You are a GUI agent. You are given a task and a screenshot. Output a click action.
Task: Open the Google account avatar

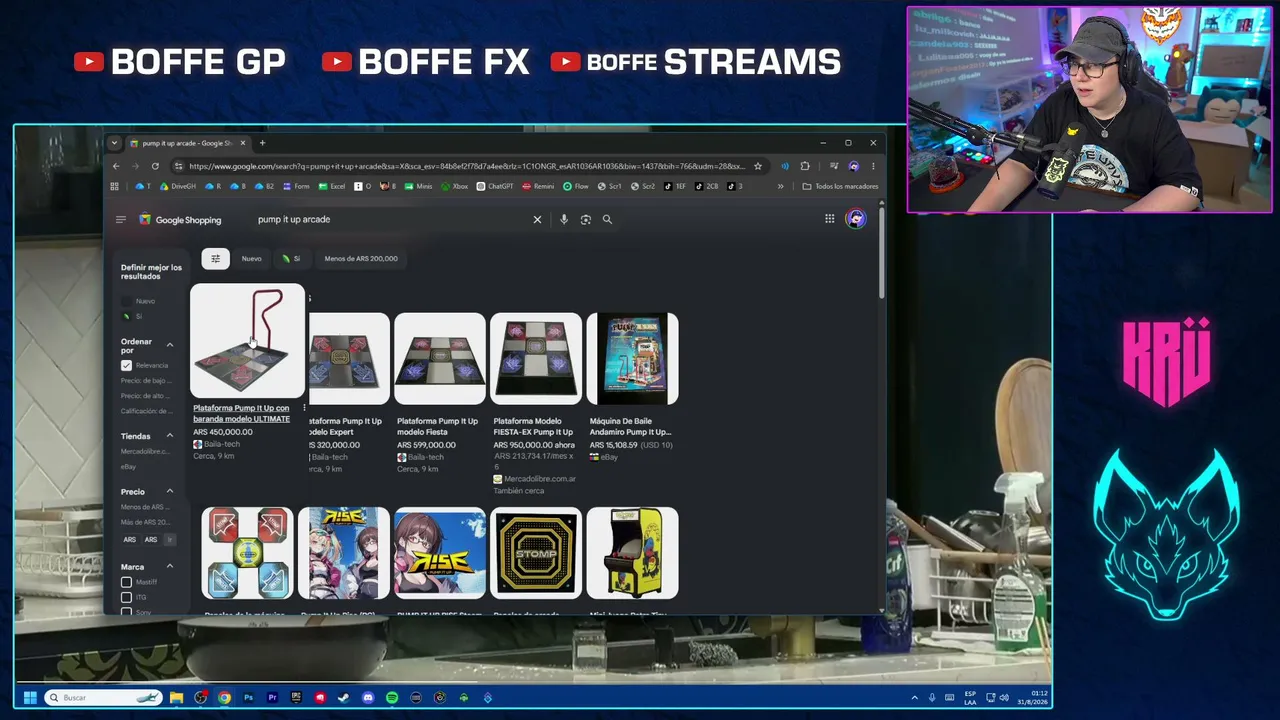point(856,219)
